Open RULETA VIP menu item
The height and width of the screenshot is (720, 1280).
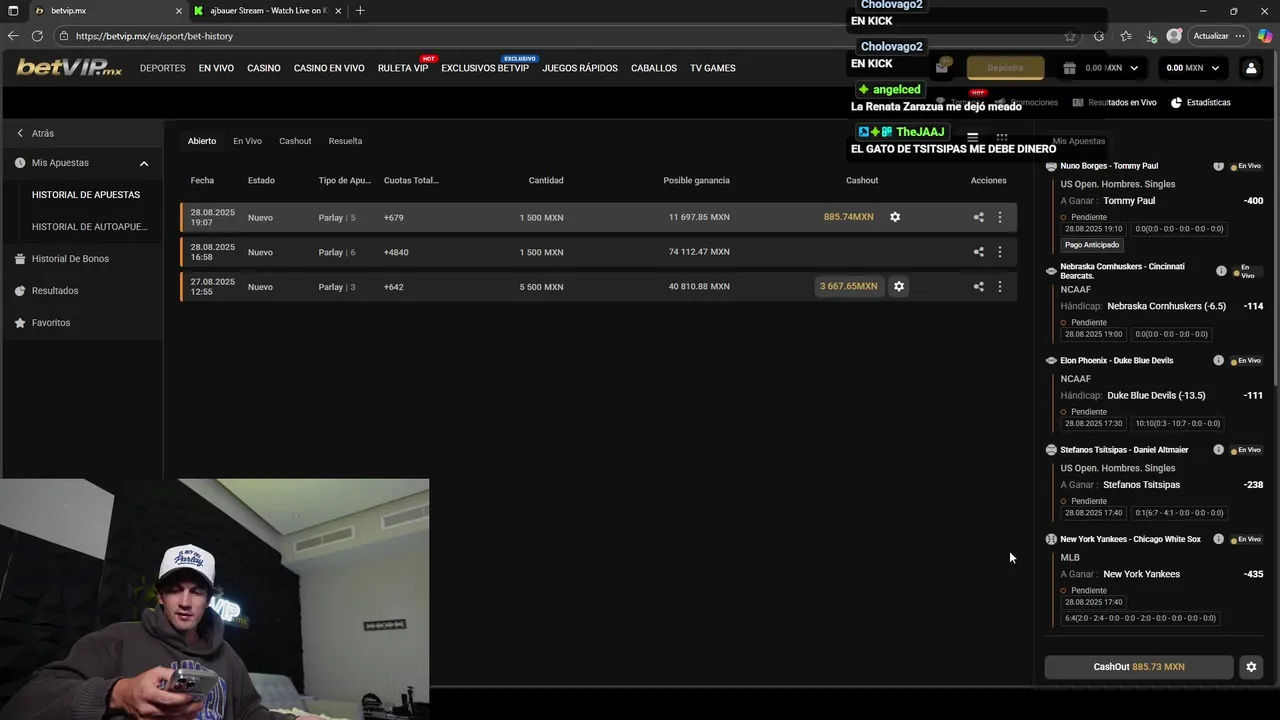(403, 68)
